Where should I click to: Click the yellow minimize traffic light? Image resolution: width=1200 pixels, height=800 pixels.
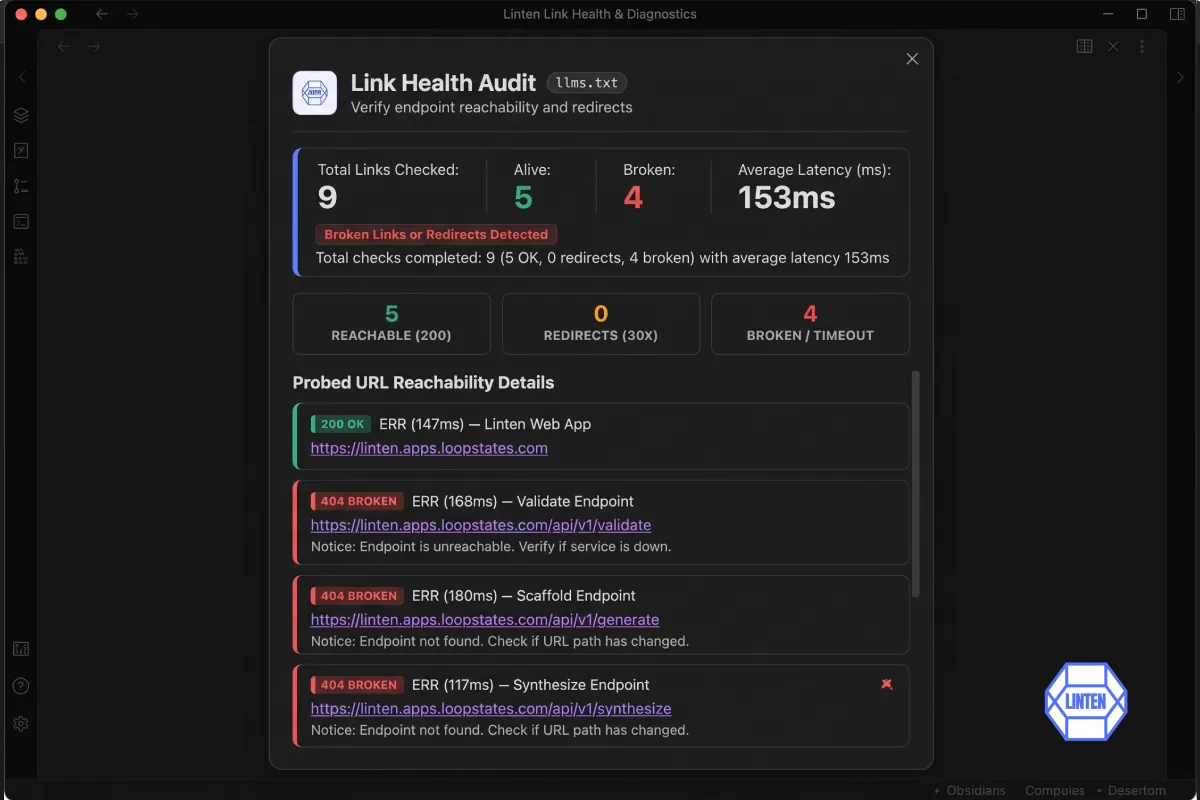click(x=41, y=14)
